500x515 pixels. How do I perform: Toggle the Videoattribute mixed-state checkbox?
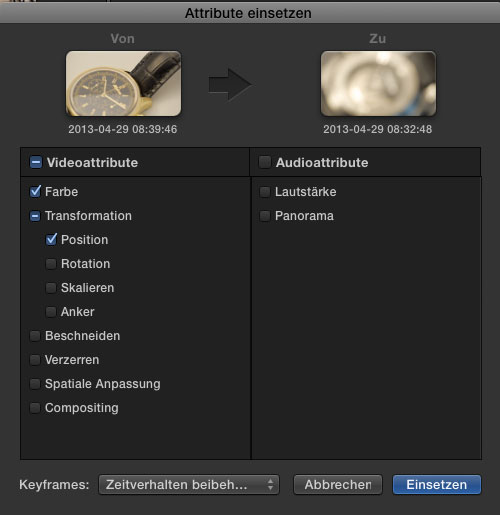click(36, 162)
